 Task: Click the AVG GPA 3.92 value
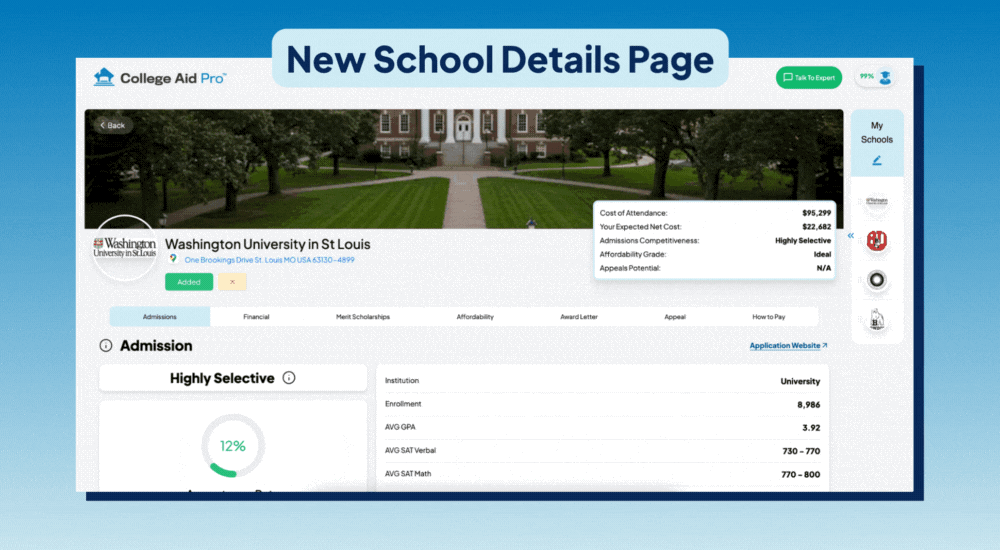(x=811, y=427)
